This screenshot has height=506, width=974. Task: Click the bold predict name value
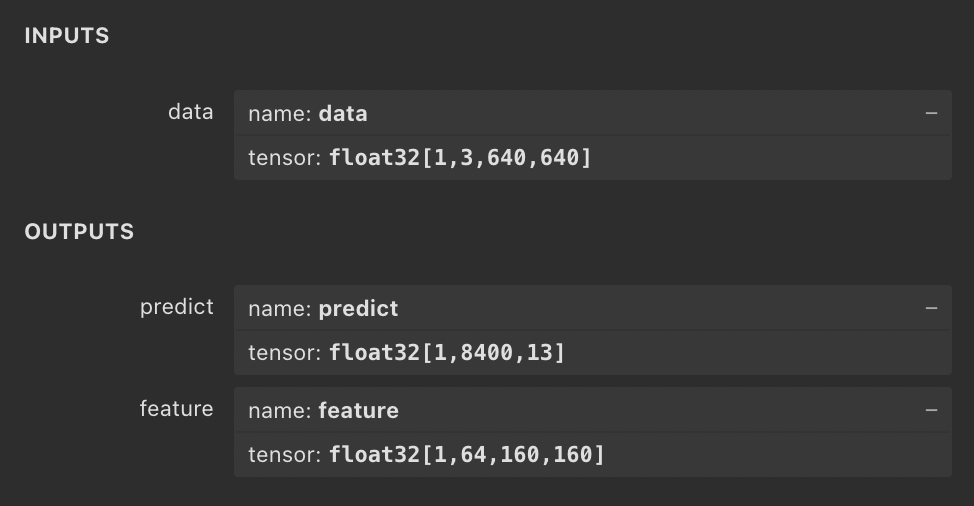358,309
